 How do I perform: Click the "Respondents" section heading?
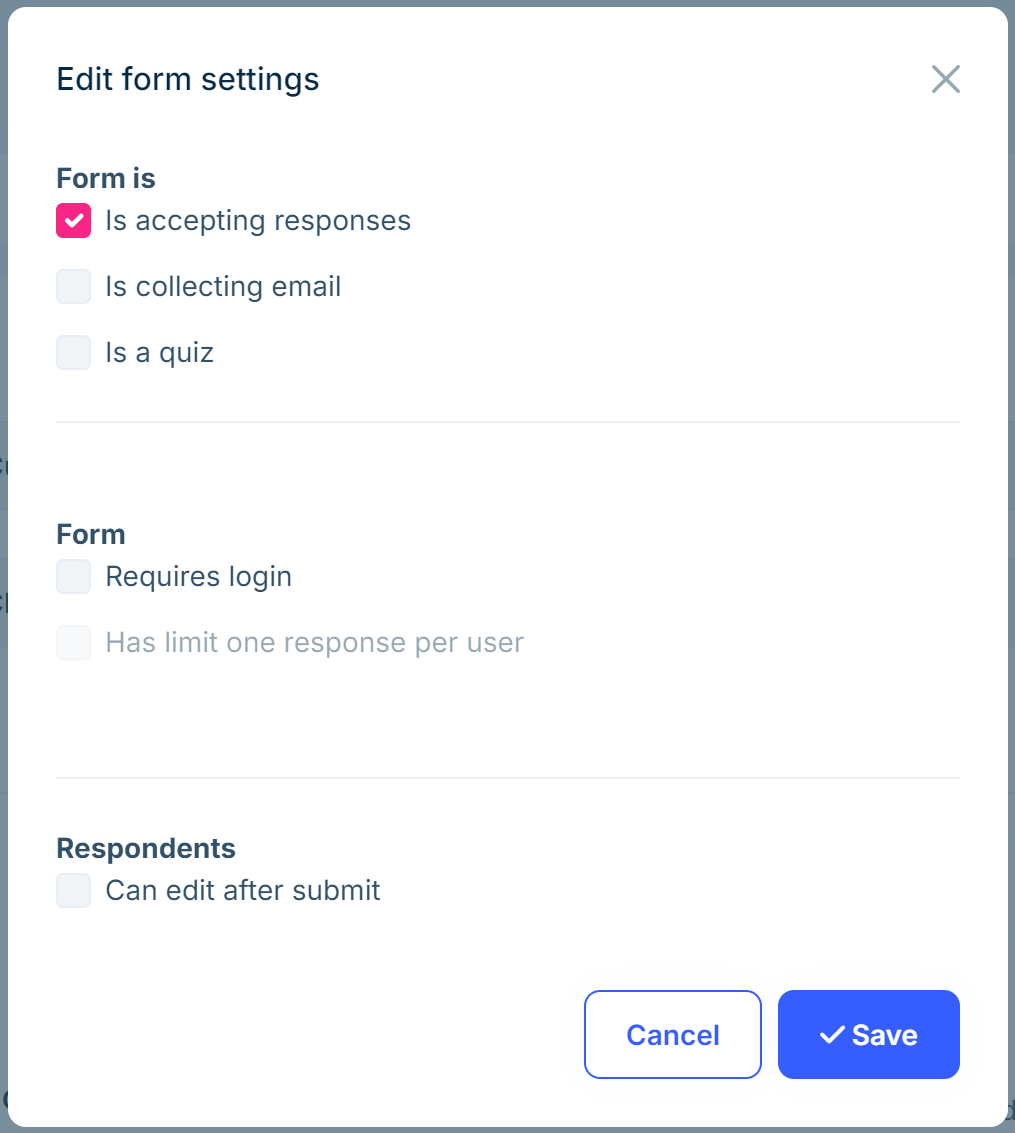click(x=145, y=848)
